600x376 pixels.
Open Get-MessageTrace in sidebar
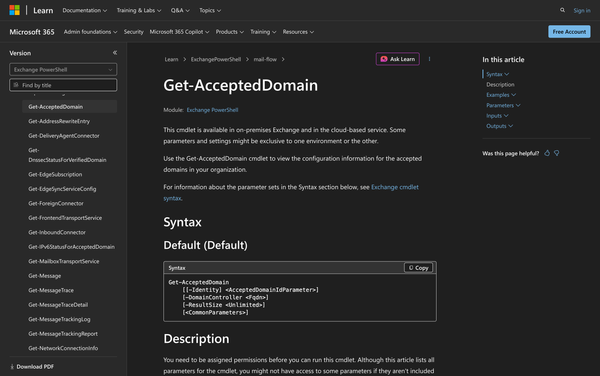pos(51,291)
